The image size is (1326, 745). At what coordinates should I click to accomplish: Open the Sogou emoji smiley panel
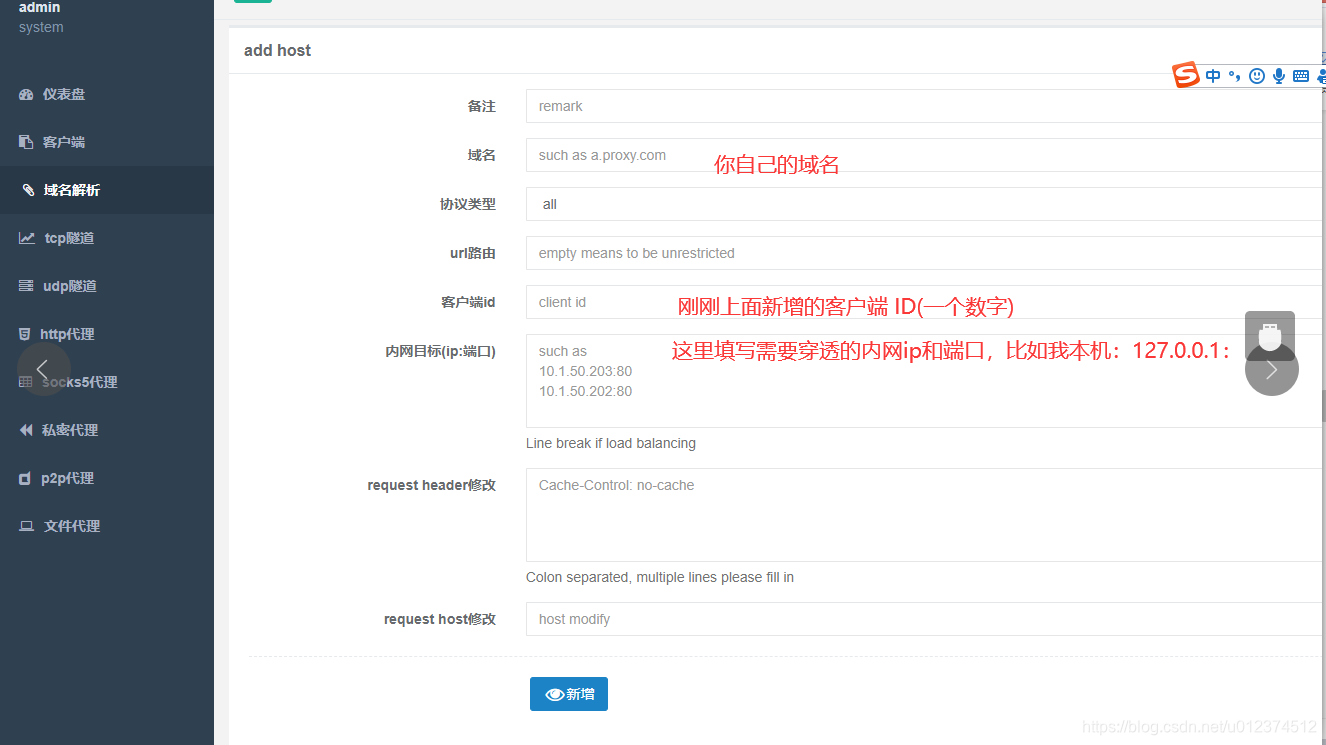tap(1257, 76)
